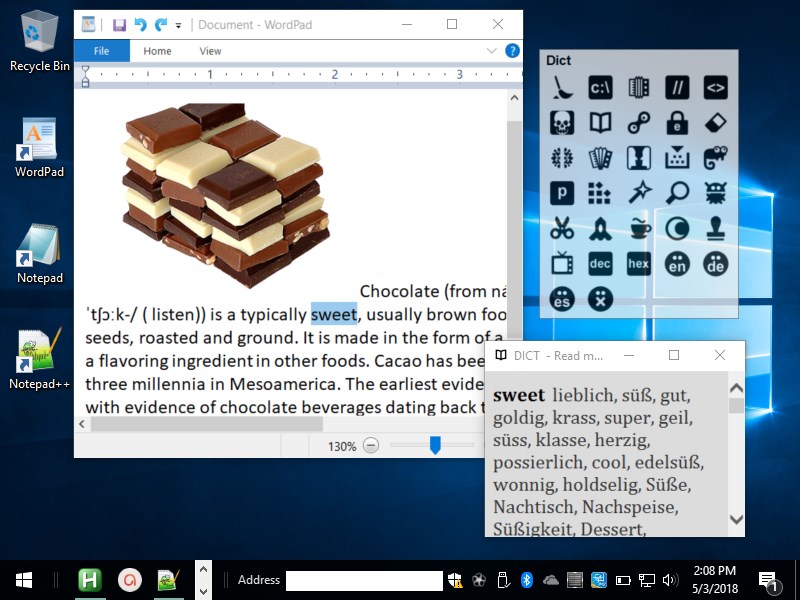This screenshot has height=600, width=800.
Task: Open the File menu in WordPad
Action: pos(102,51)
